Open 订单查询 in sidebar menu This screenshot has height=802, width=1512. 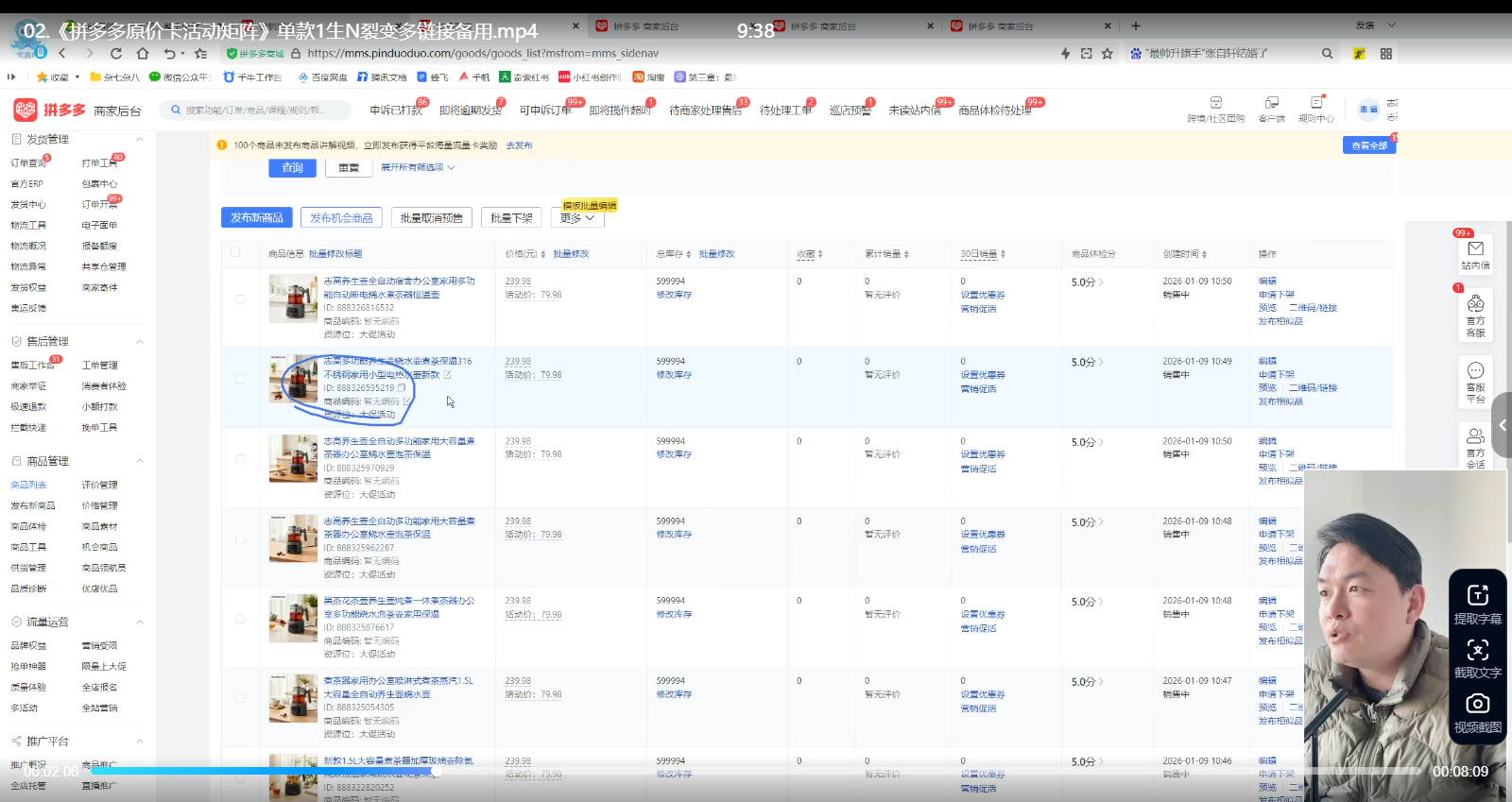28,163
